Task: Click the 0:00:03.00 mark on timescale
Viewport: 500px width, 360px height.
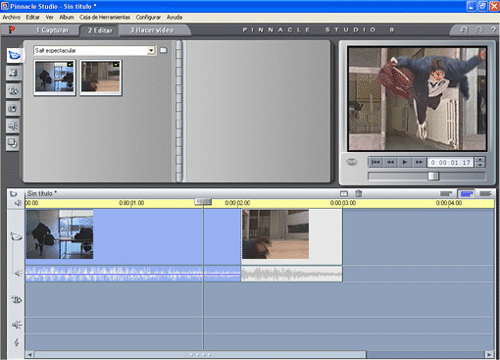Action: click(x=343, y=203)
